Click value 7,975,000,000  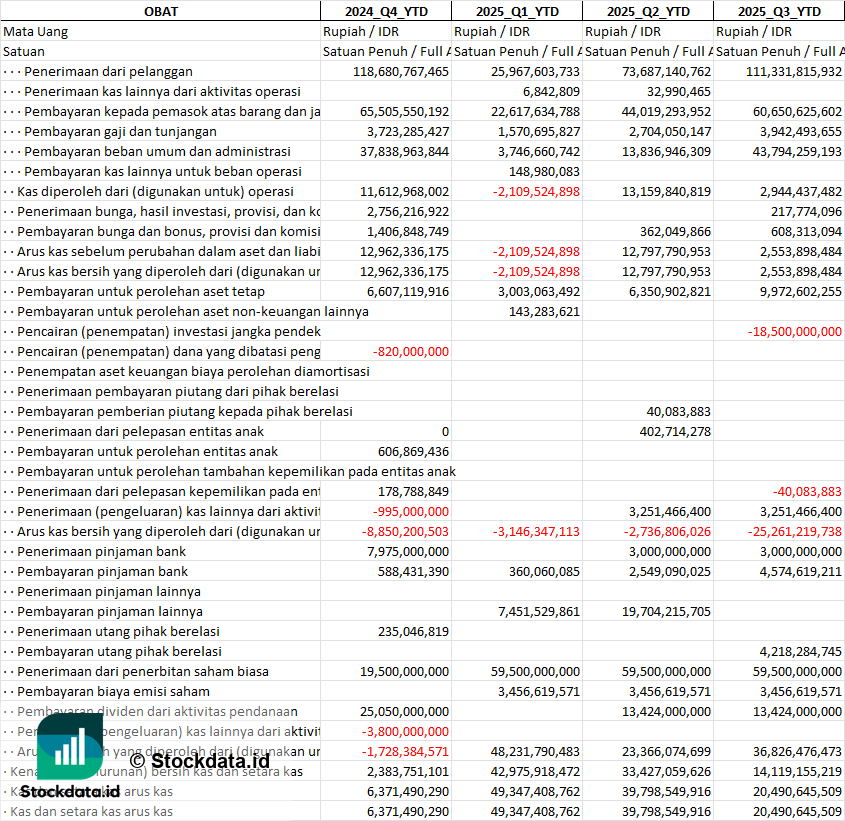(407, 550)
